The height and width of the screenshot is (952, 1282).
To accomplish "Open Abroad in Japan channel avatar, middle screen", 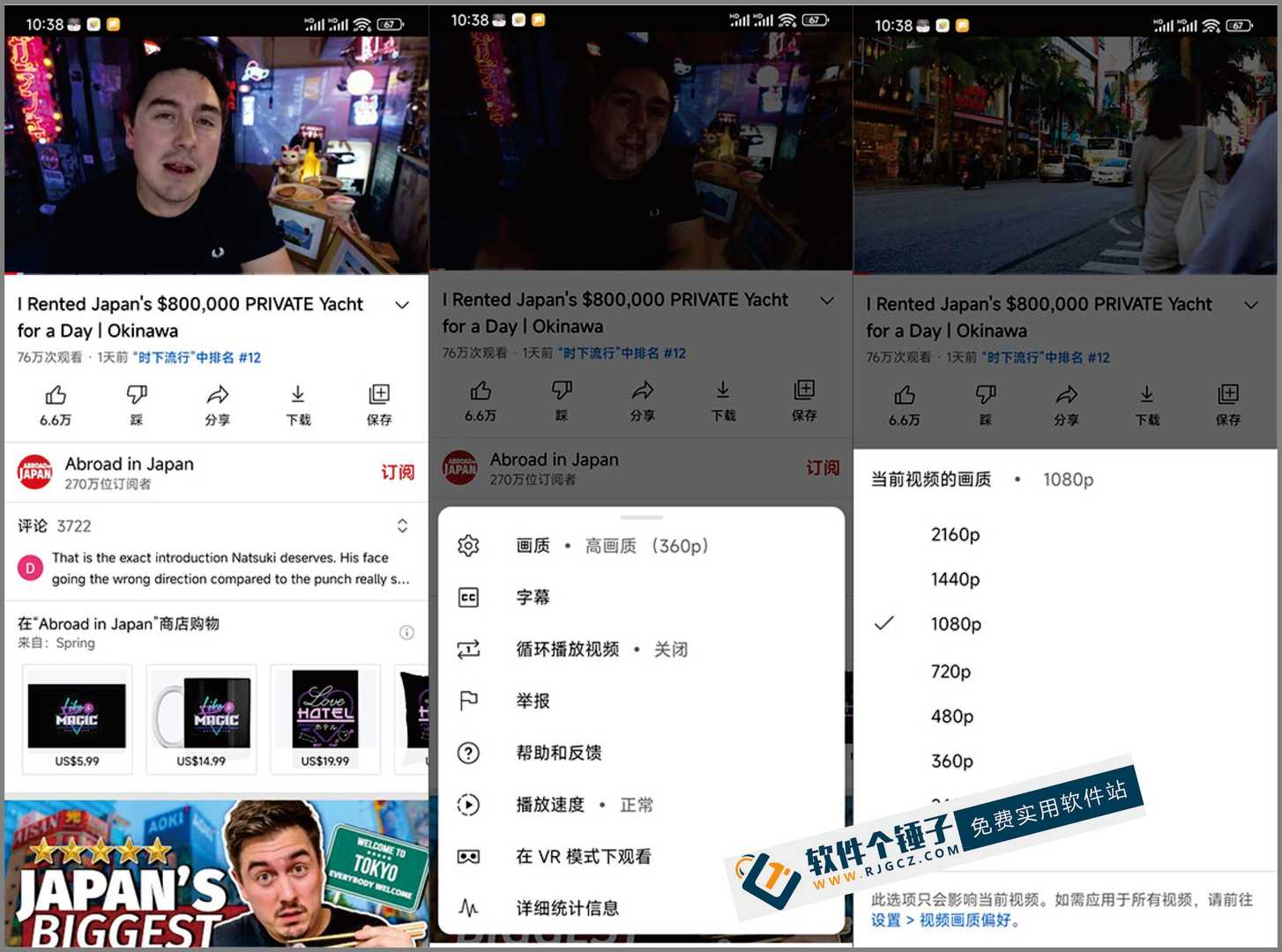I will point(460,468).
